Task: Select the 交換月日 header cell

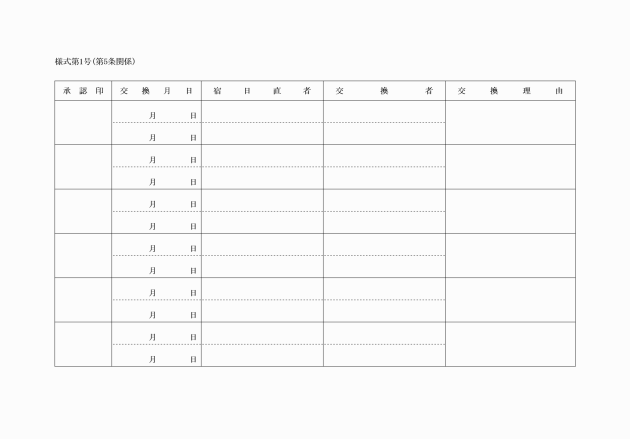Action: point(156,91)
